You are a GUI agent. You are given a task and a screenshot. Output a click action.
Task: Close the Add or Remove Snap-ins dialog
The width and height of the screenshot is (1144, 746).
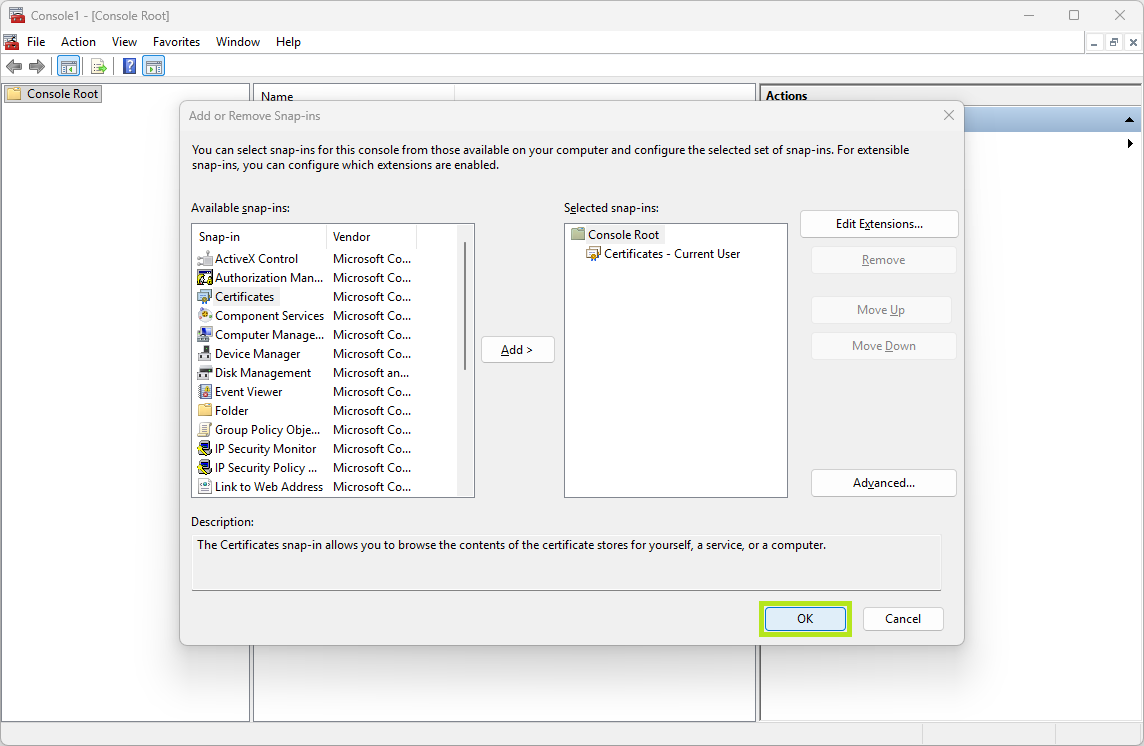click(x=948, y=115)
